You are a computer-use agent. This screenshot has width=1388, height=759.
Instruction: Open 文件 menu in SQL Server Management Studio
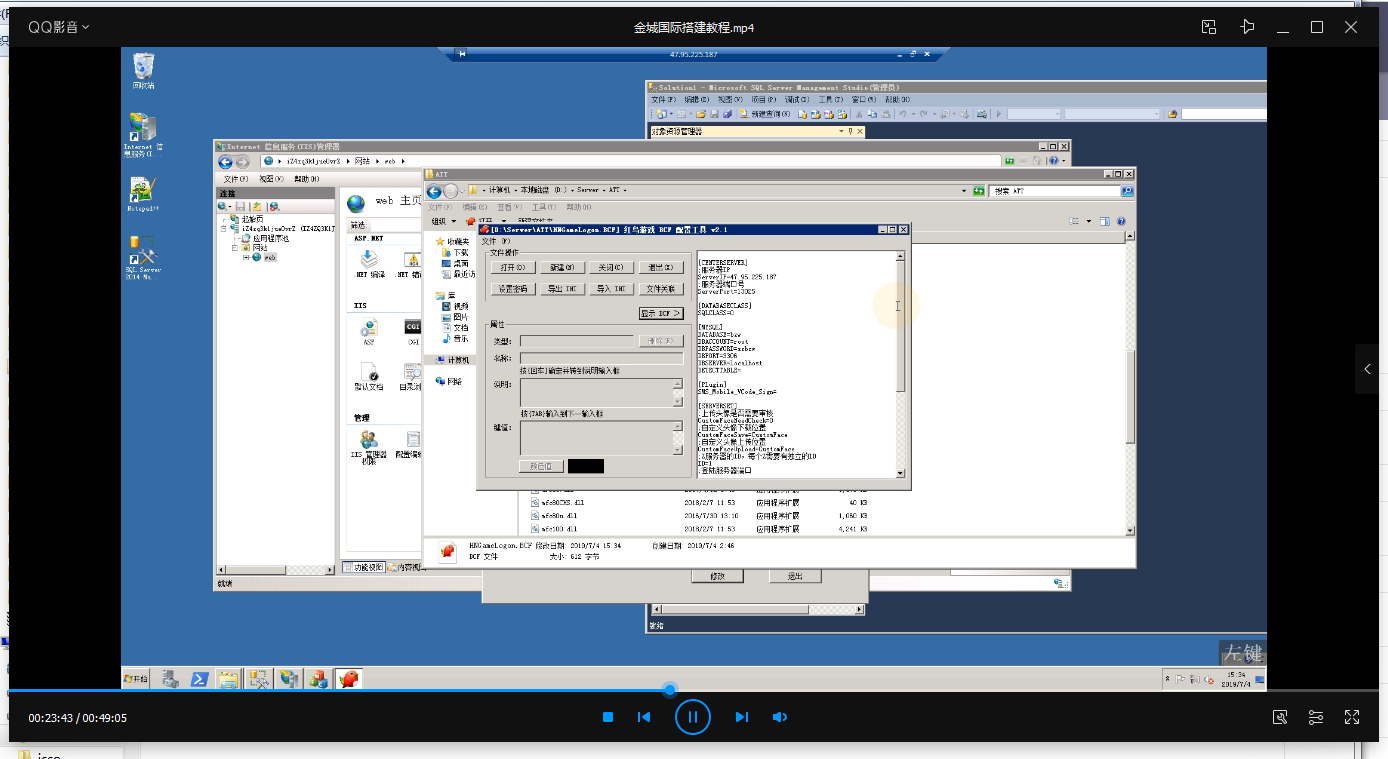click(x=664, y=100)
